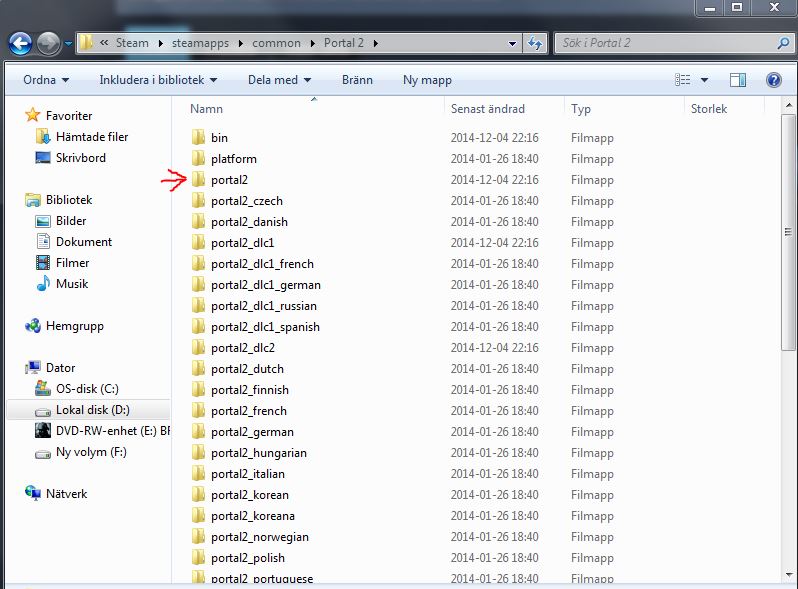Click the search magnifier icon

click(x=783, y=43)
